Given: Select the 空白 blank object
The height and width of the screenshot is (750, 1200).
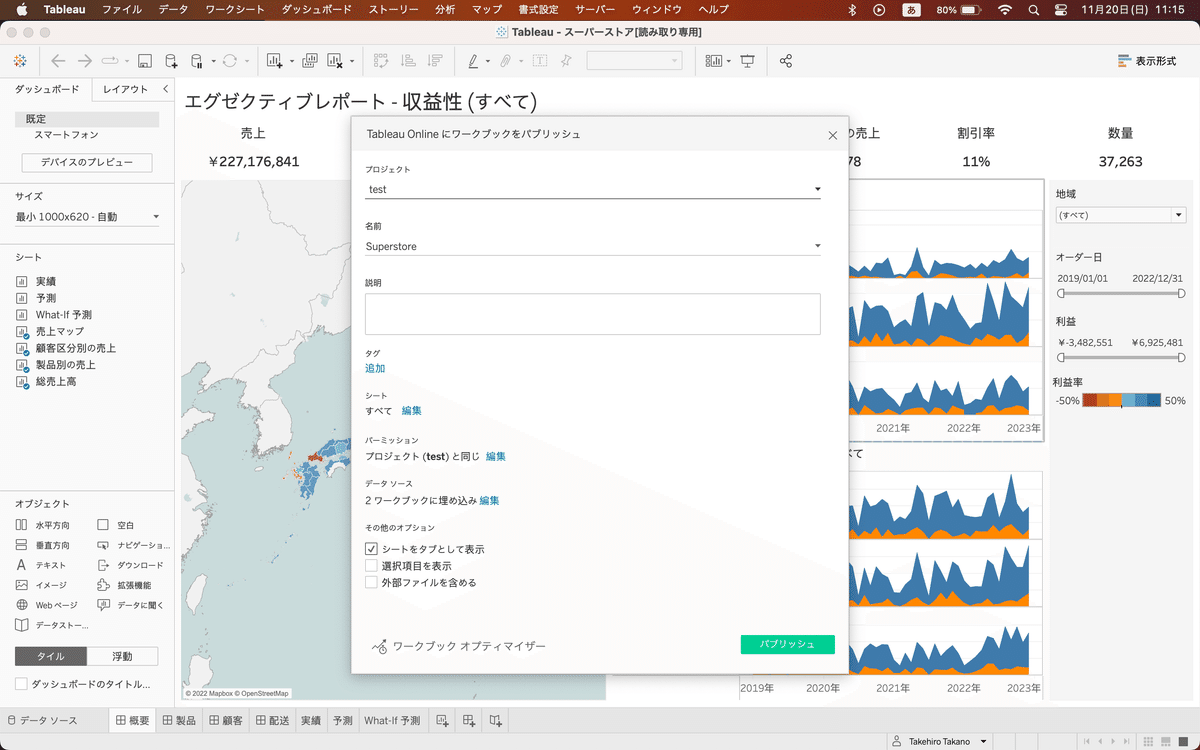Looking at the screenshot, I should tap(115, 525).
